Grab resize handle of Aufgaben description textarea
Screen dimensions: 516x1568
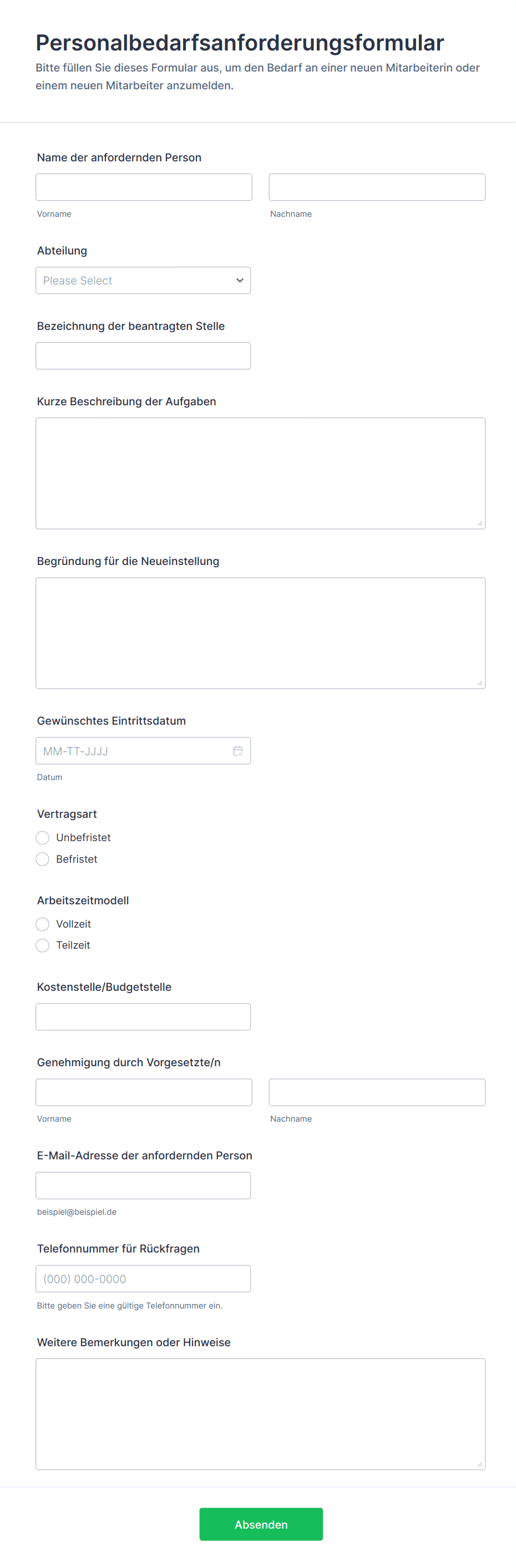point(479,523)
